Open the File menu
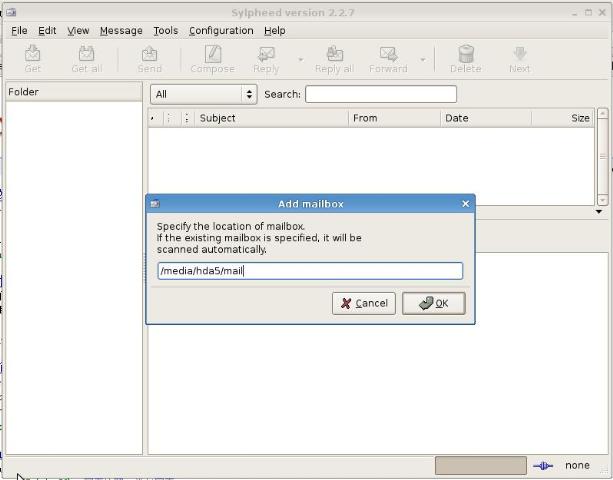The width and height of the screenshot is (613, 480). point(19,30)
